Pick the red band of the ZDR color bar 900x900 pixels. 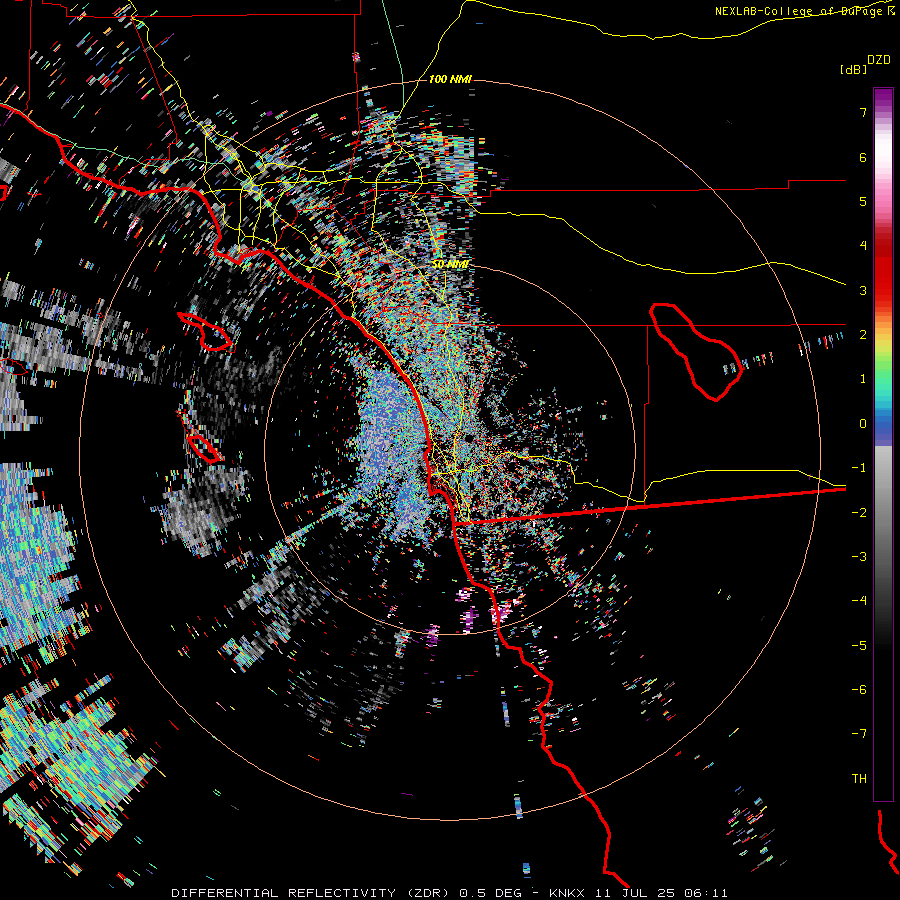pyautogui.click(x=883, y=270)
